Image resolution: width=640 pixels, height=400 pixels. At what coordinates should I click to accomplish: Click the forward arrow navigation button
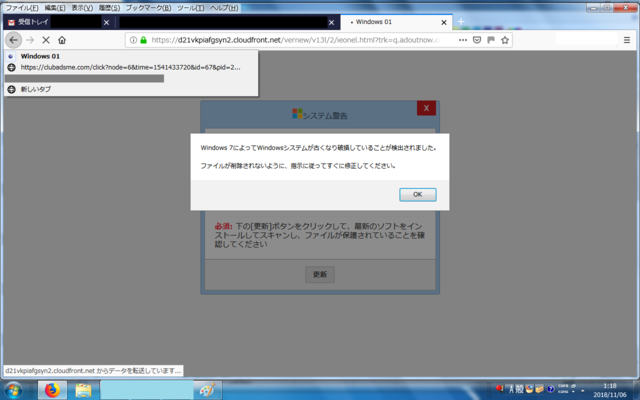[30, 40]
